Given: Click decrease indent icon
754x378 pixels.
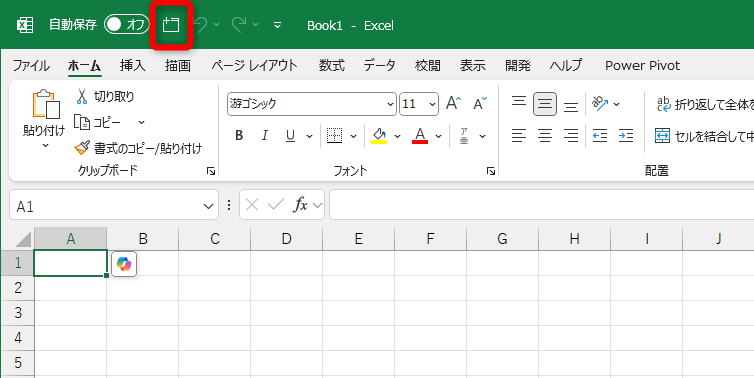Looking at the screenshot, I should [600, 136].
